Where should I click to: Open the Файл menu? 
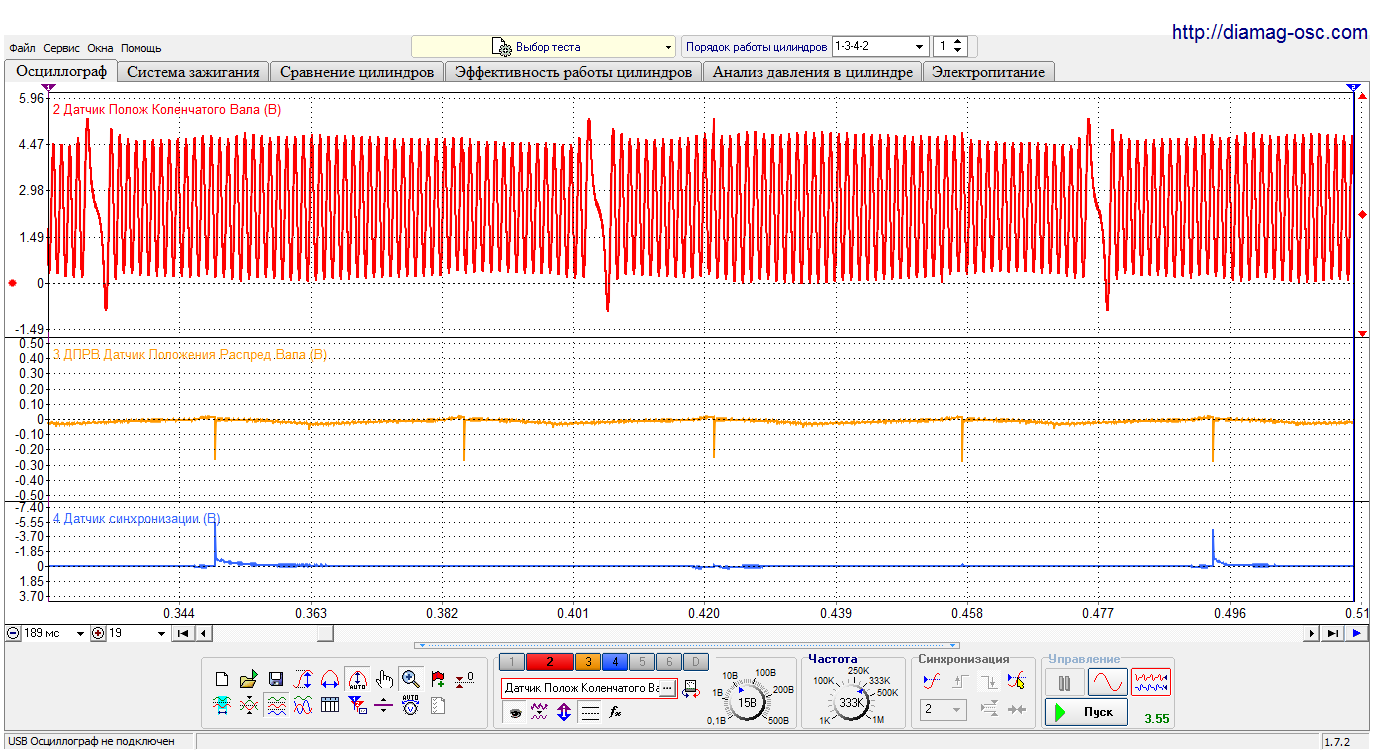22,48
